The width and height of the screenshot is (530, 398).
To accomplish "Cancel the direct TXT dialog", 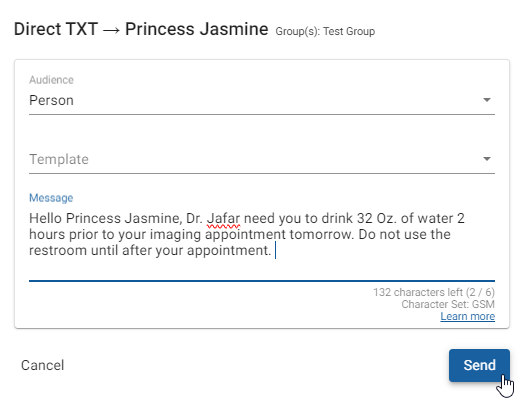I will click(43, 365).
